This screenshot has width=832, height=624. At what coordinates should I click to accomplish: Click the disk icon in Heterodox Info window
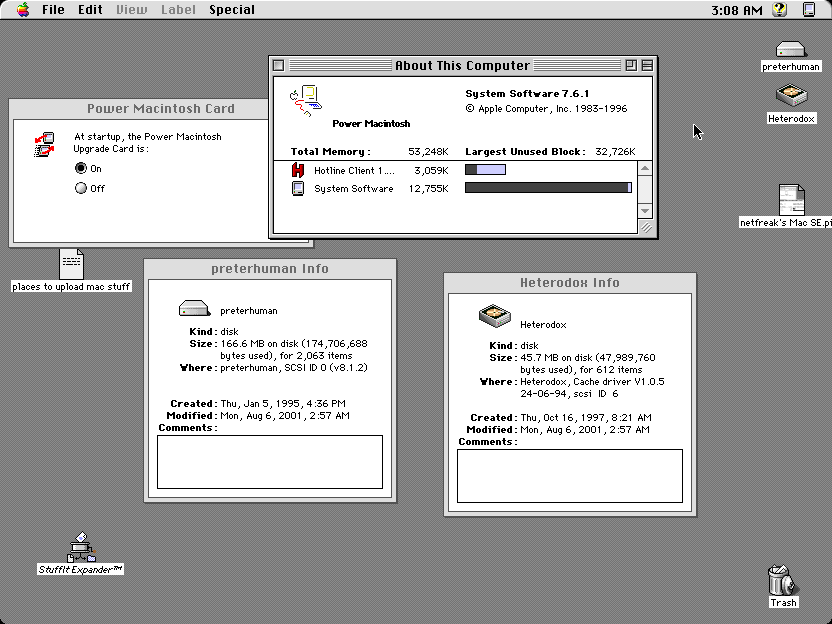tap(495, 316)
